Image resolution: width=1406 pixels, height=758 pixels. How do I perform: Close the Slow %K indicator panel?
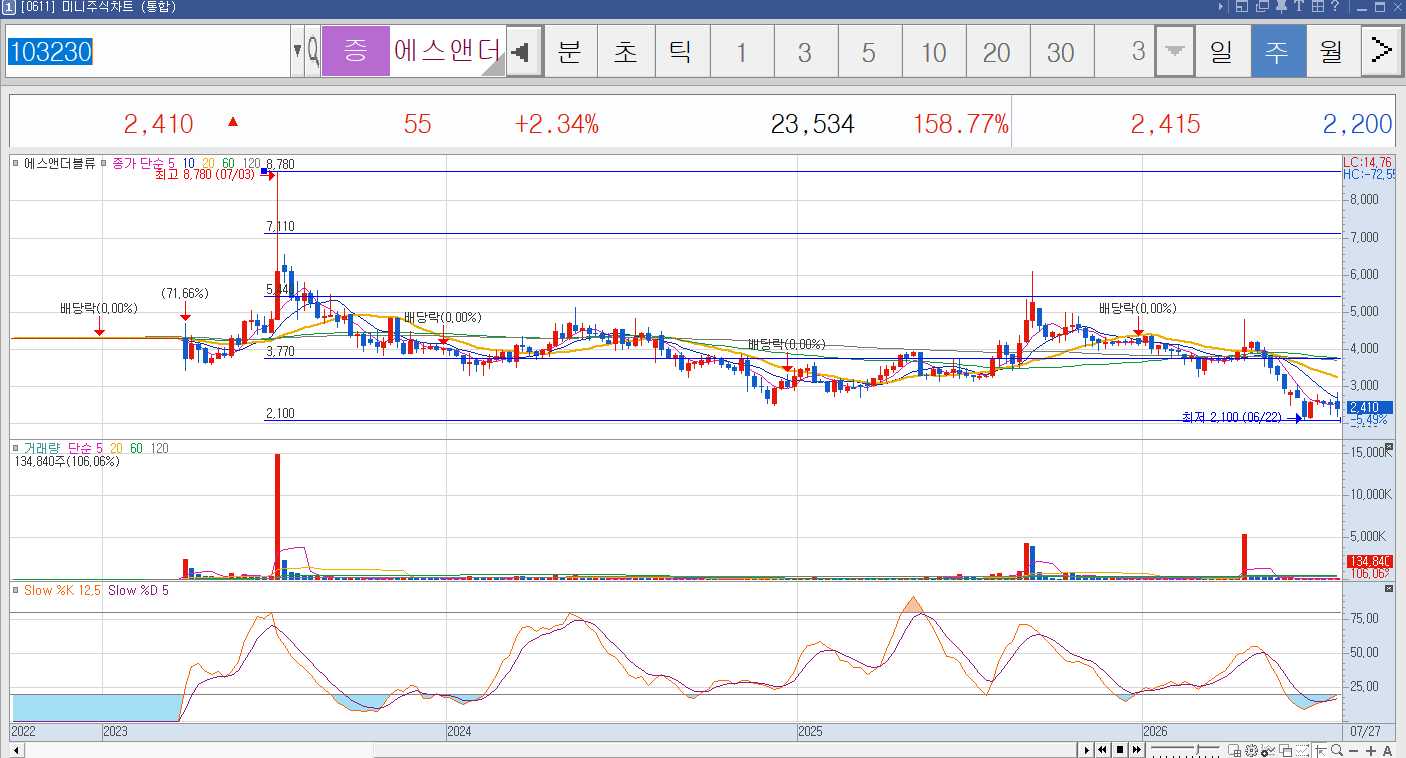[1389, 589]
